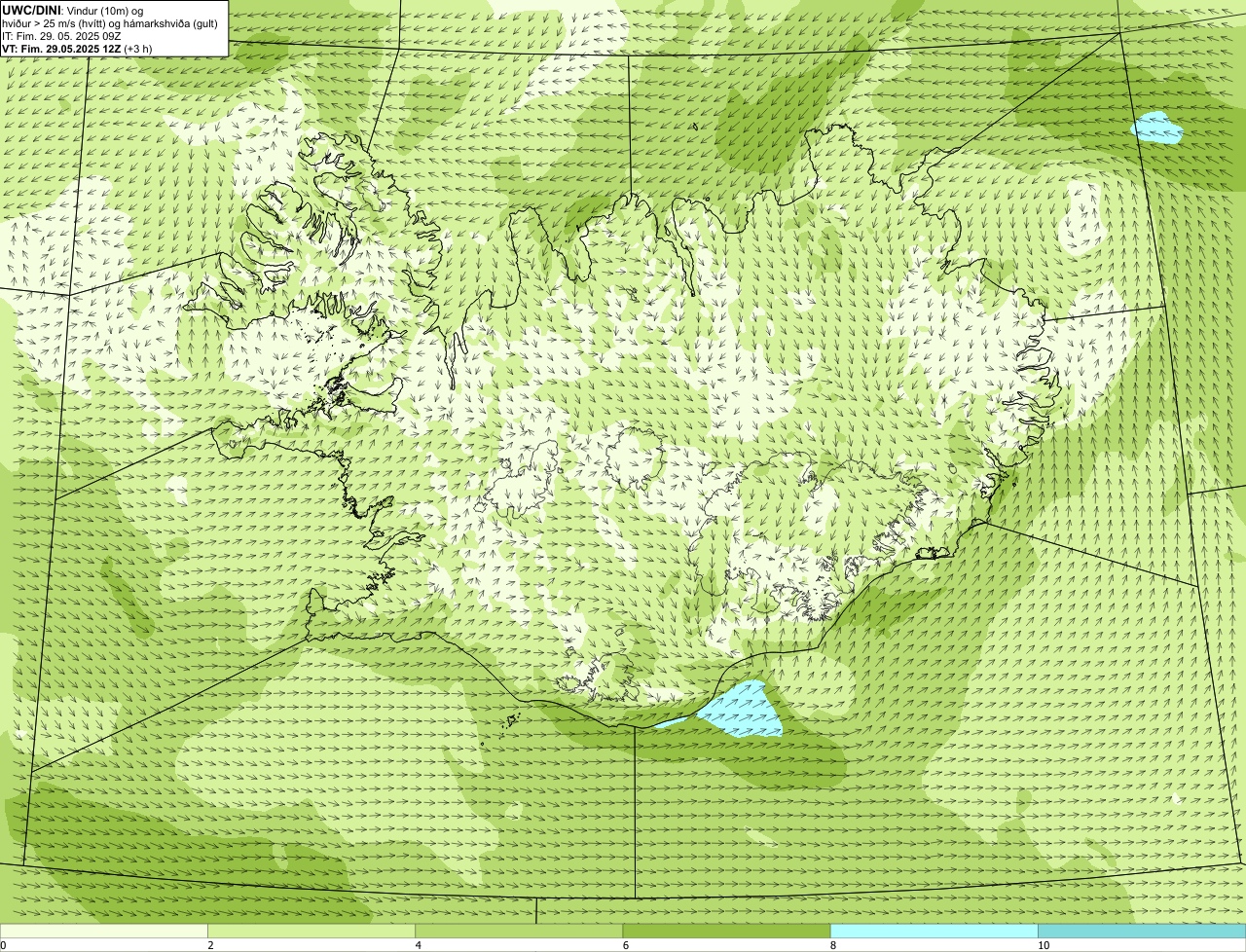Image resolution: width=1246 pixels, height=952 pixels.
Task: Click the 'VT: Fim. 29.05.2025 12Z (+3 h)' line
Action: tap(77, 48)
